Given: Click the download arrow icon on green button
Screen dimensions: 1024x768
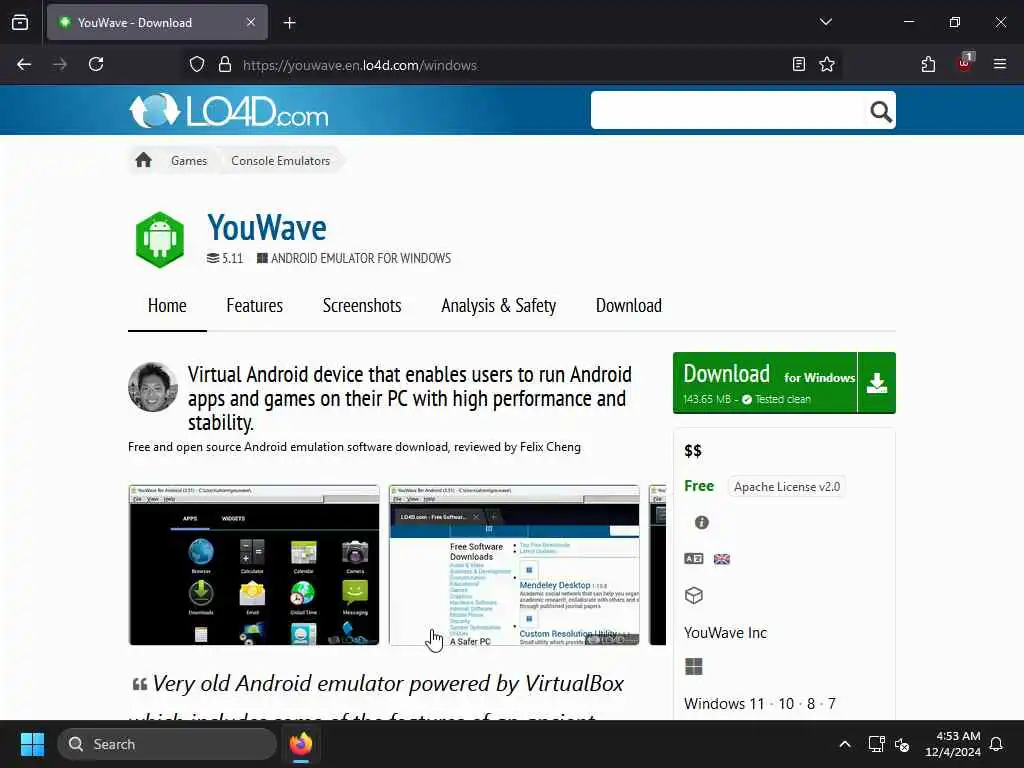Looking at the screenshot, I should pos(876,383).
